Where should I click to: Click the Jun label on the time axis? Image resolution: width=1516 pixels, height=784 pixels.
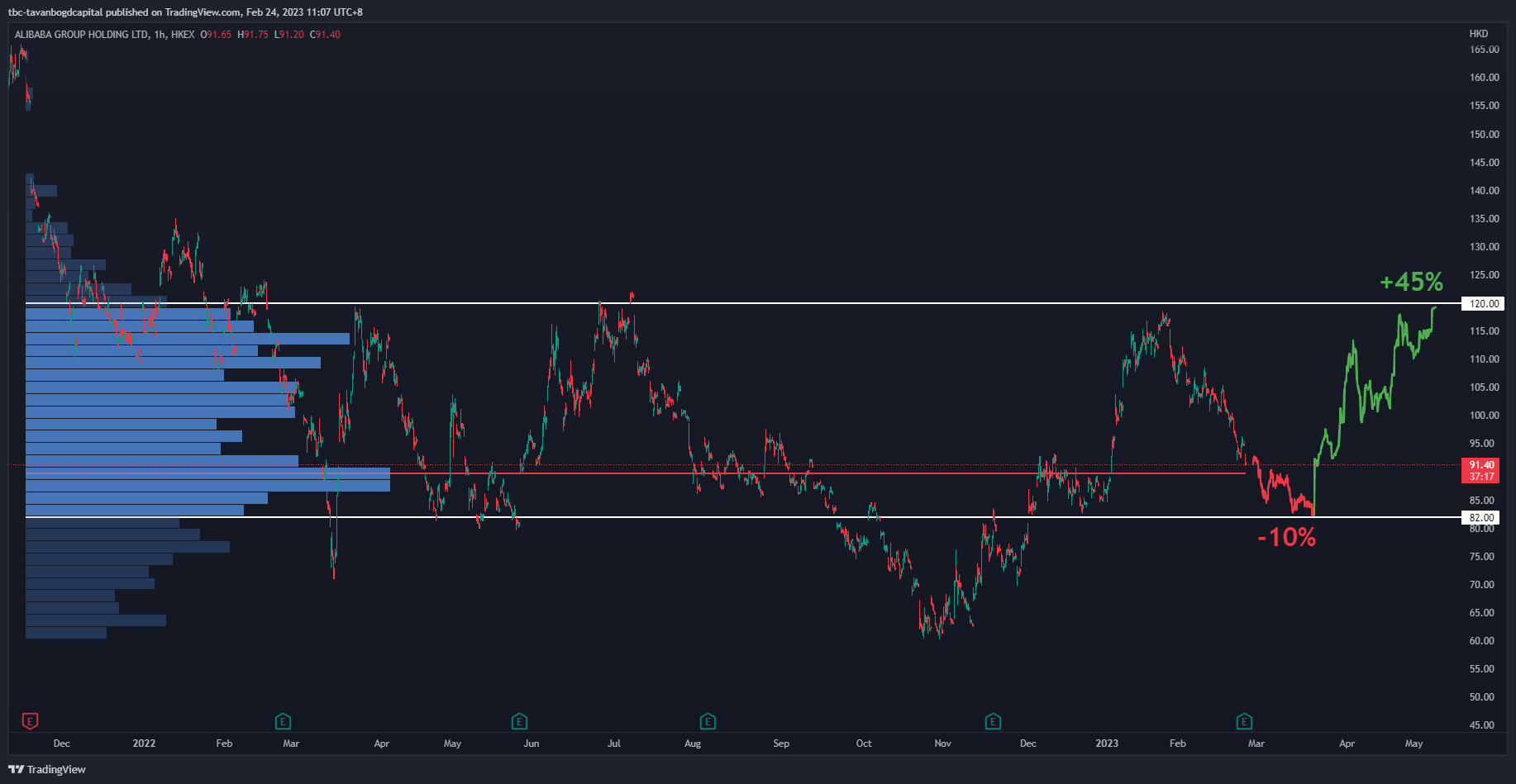532,744
